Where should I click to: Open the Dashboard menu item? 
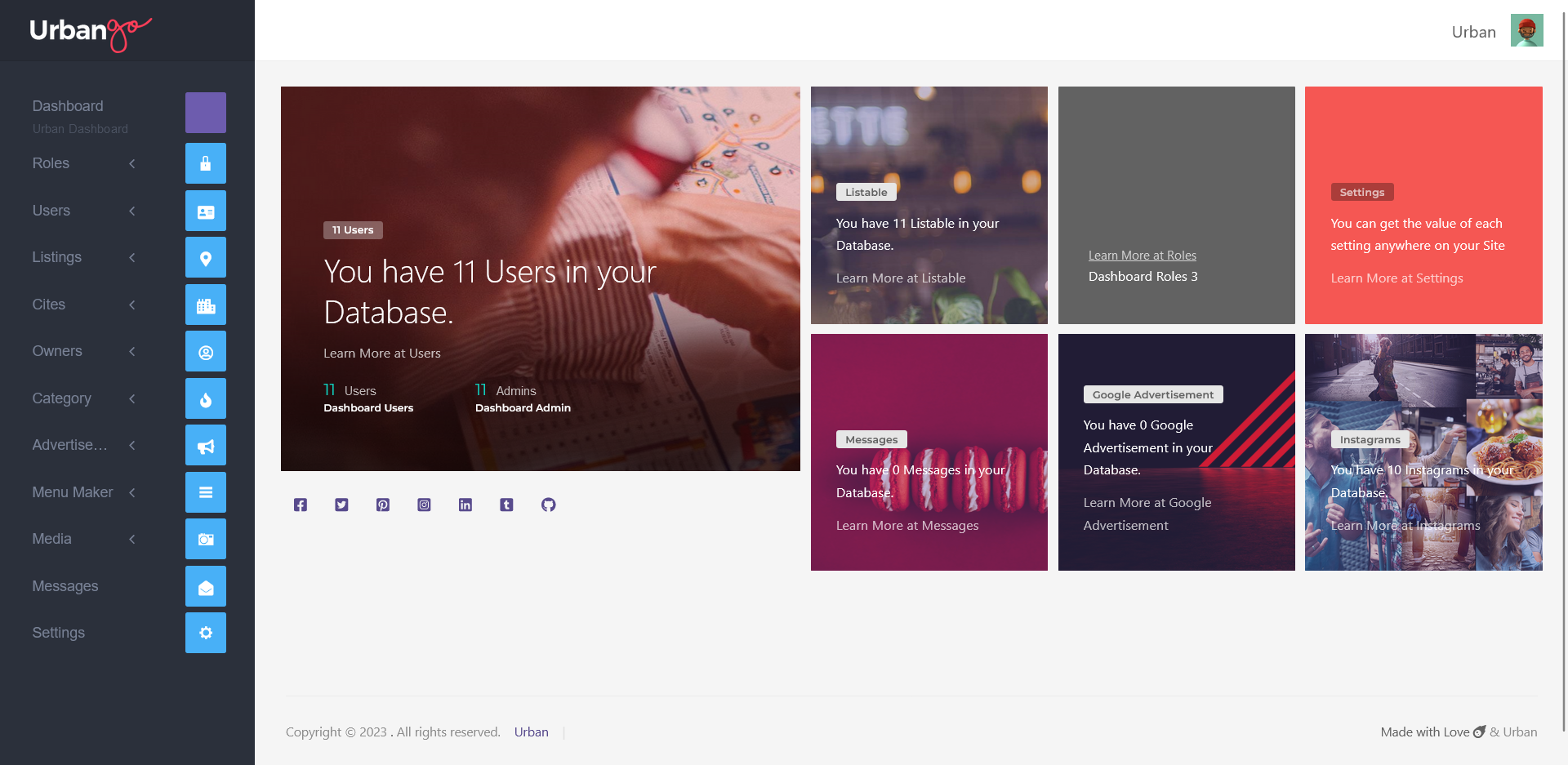point(68,105)
